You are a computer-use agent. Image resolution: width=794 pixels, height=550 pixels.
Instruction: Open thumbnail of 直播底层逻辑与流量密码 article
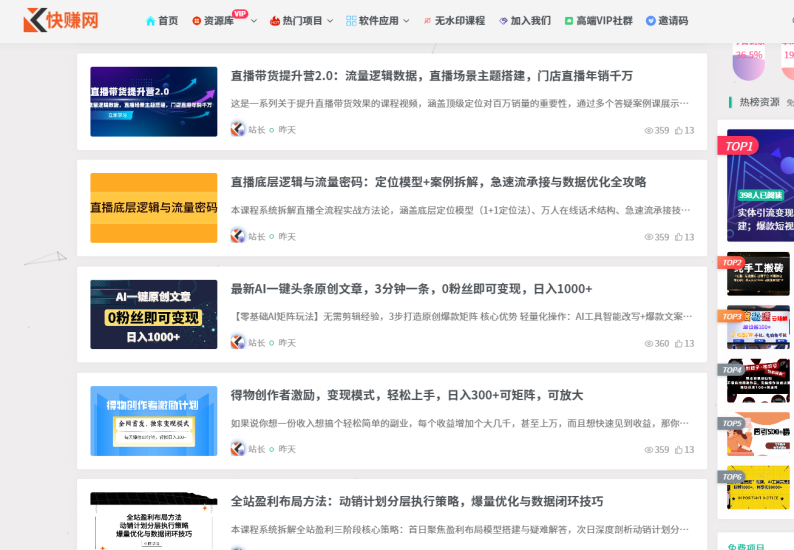[153, 208]
